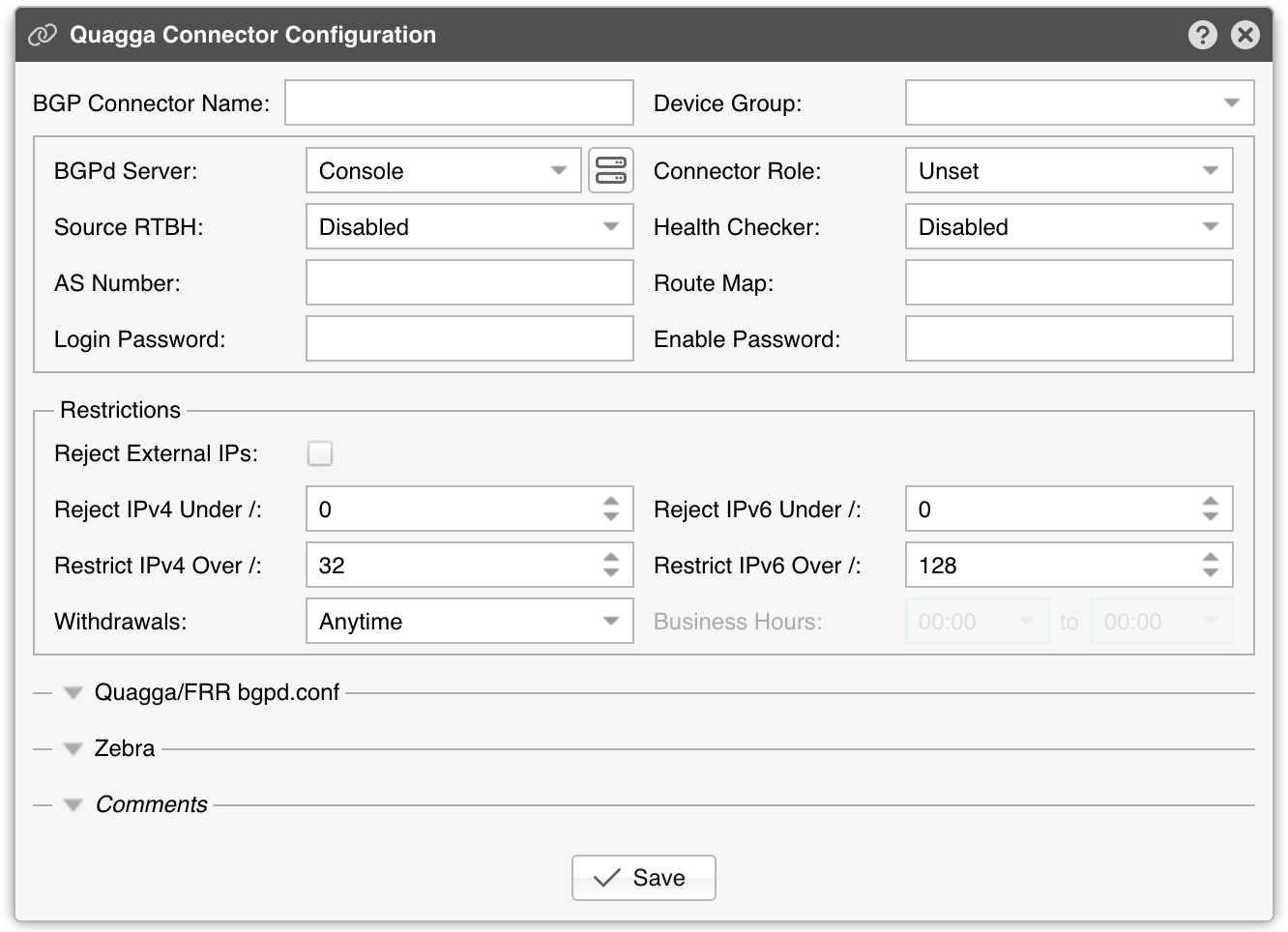The image size is (1288, 932).
Task: Decrease Restrict IPv4 Over value
Action: (611, 573)
